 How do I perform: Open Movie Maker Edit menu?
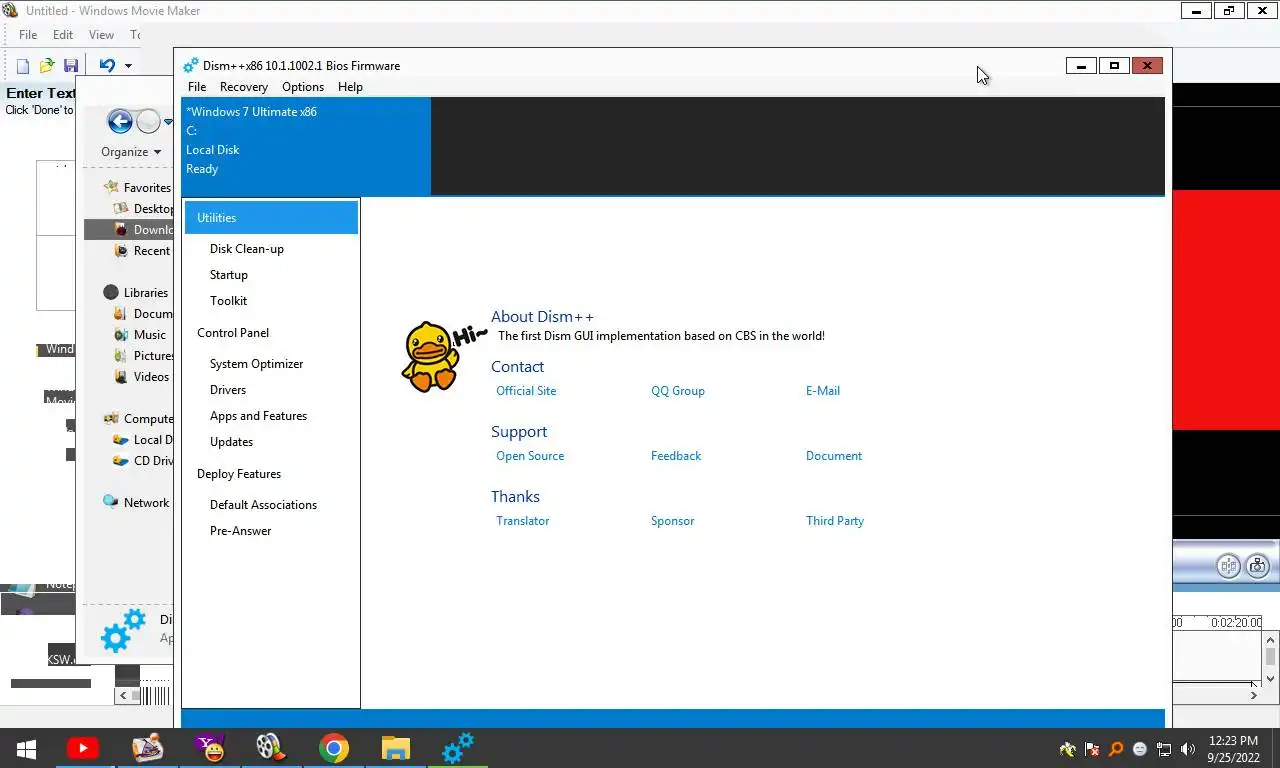(x=63, y=35)
